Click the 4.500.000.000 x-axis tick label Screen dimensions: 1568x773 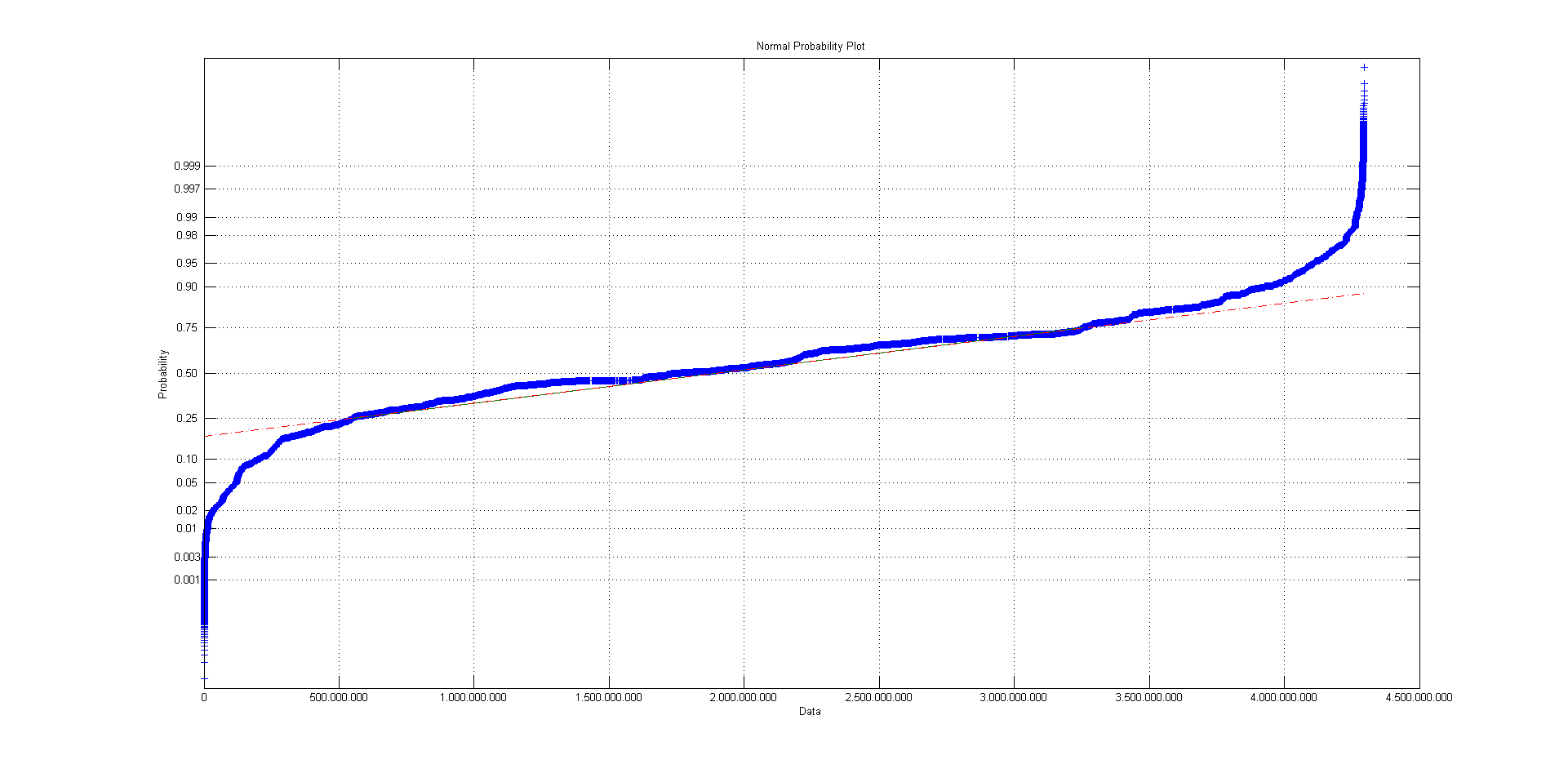tap(1419, 697)
